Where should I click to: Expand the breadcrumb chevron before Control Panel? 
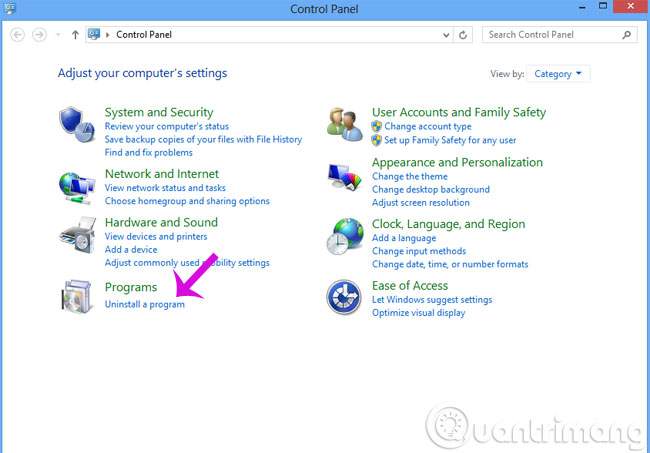point(107,35)
